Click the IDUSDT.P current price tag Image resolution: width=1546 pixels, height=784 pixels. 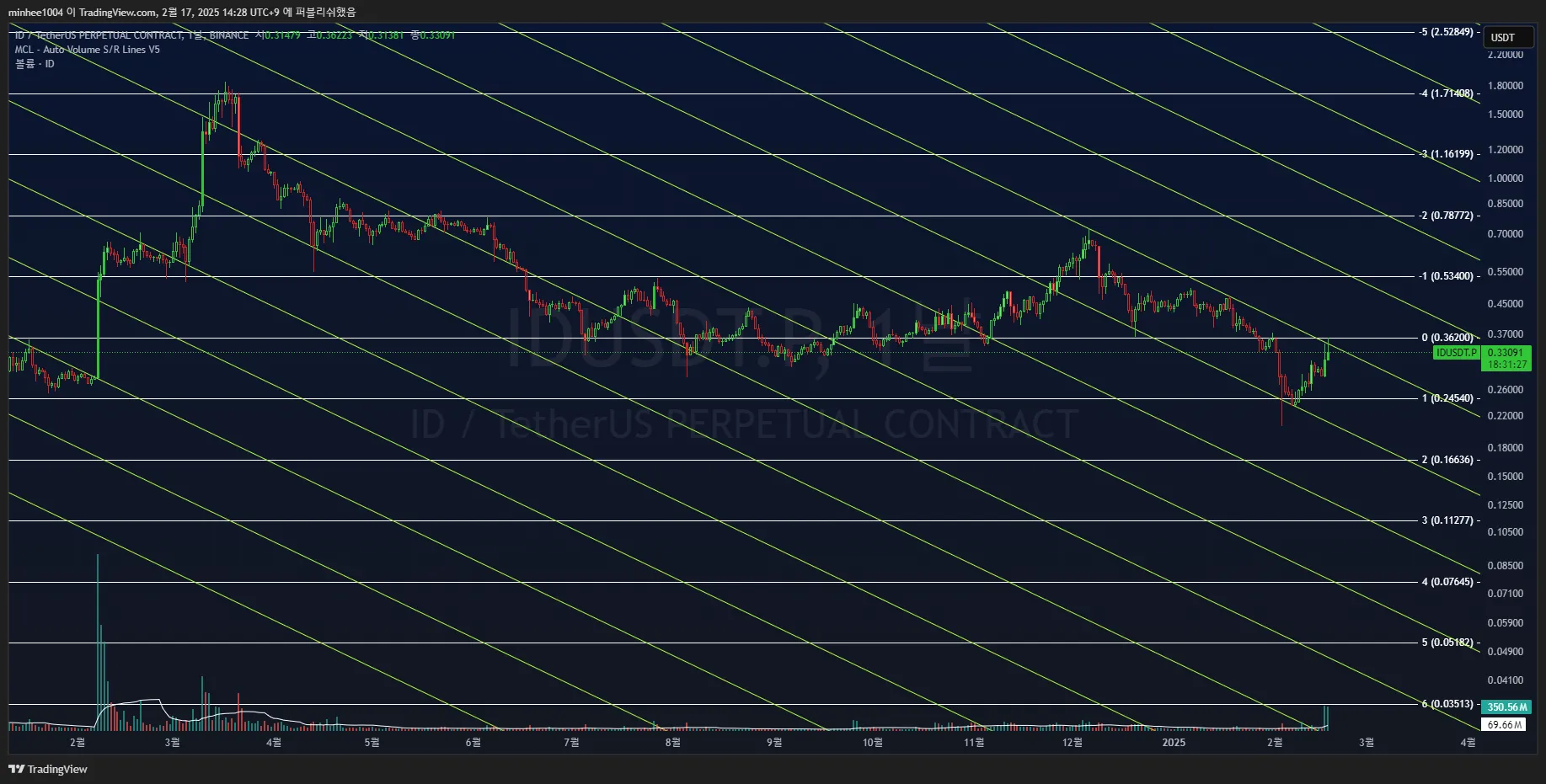1456,353
